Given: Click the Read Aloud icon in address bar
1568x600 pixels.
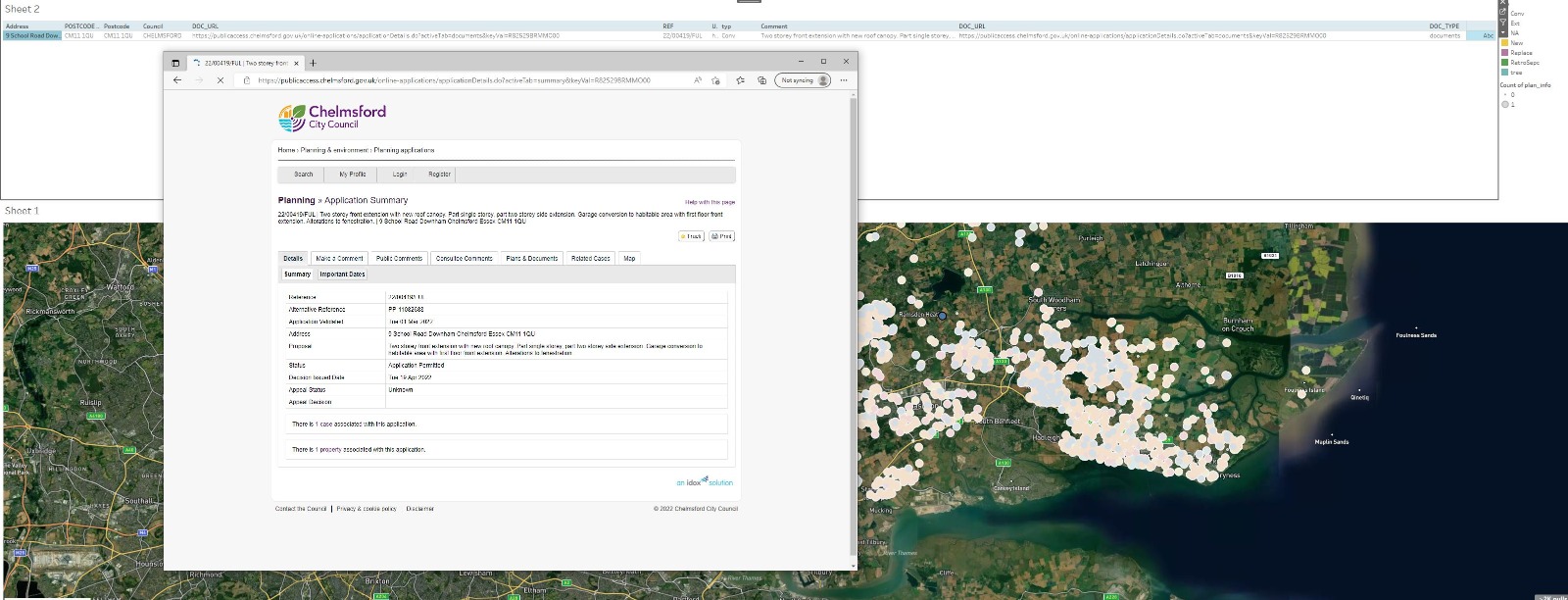Looking at the screenshot, I should click(x=698, y=80).
